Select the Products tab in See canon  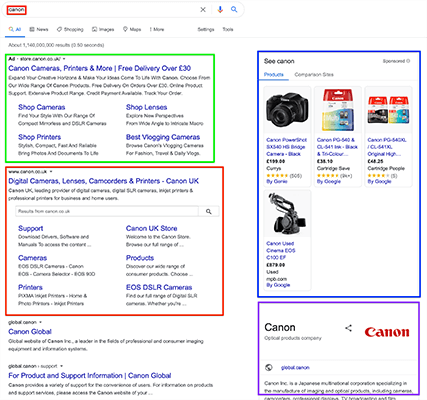(273, 75)
